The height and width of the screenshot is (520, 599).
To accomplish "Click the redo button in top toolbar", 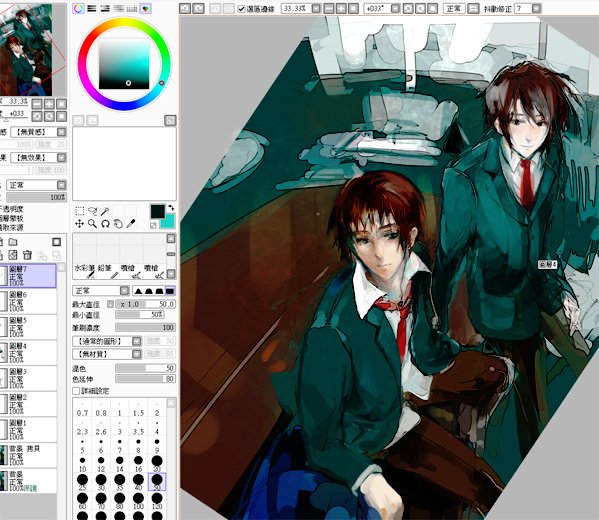I will pos(198,8).
